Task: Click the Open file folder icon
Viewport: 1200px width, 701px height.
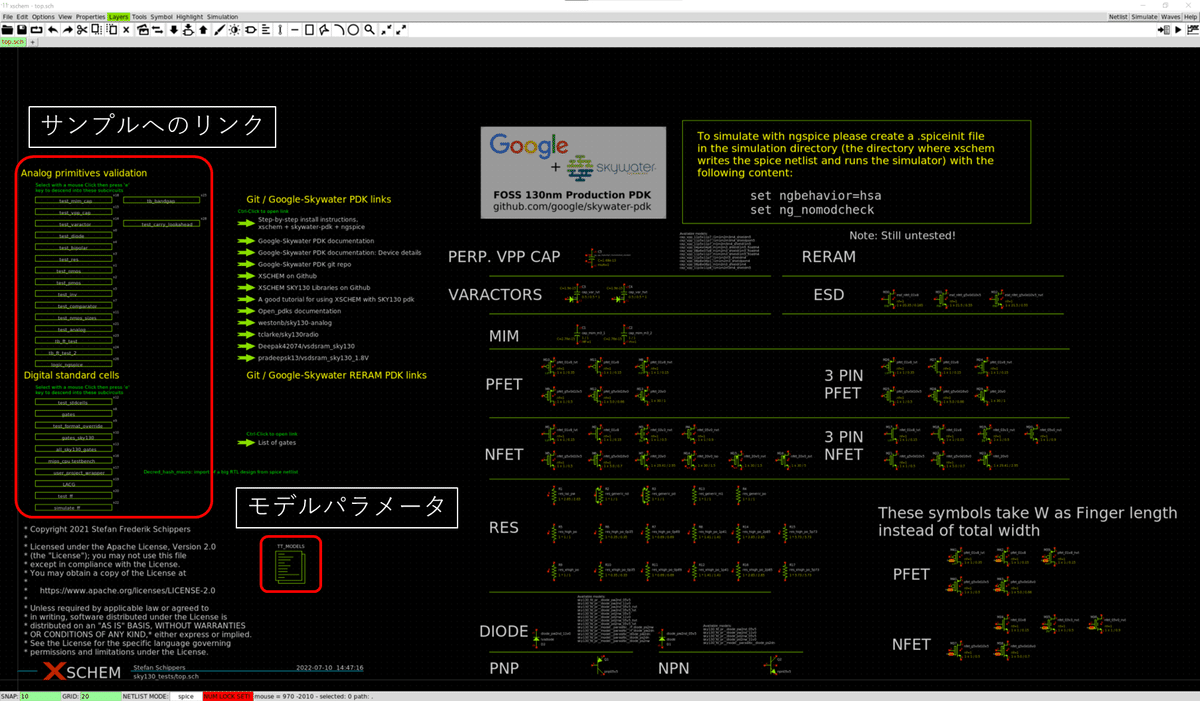Action: (7, 30)
